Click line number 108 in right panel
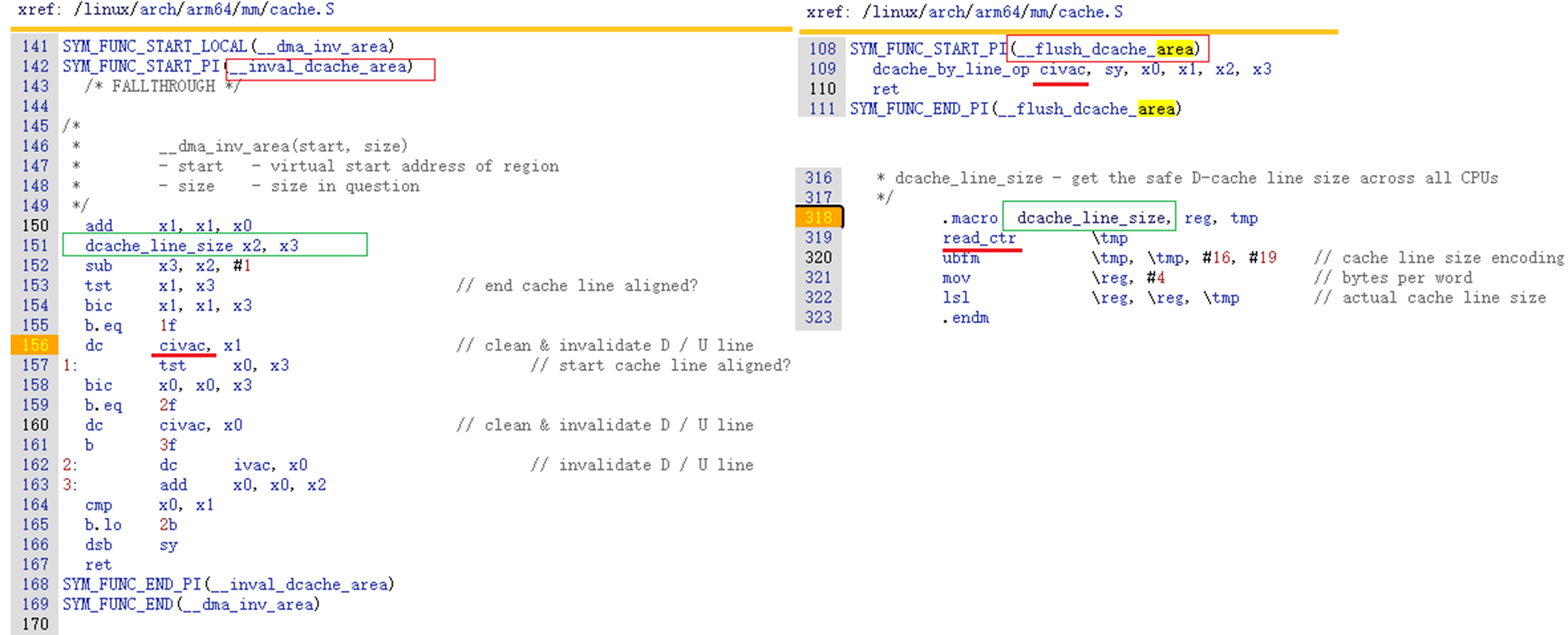This screenshot has width=1568, height=635. click(821, 49)
